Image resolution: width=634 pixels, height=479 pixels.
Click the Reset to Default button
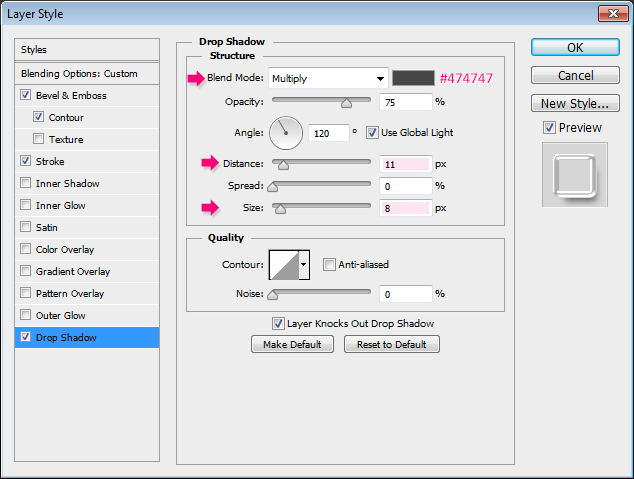[x=391, y=344]
